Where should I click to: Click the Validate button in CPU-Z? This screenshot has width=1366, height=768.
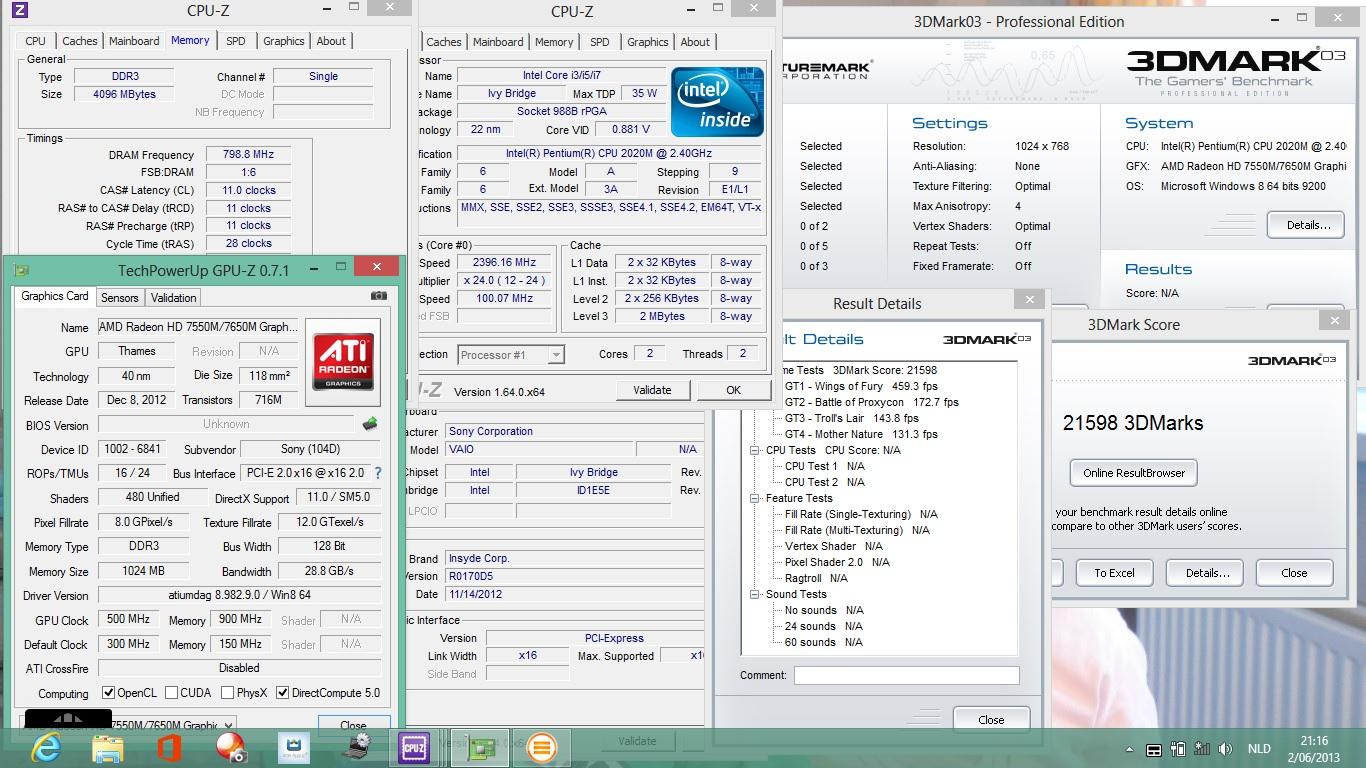652,390
